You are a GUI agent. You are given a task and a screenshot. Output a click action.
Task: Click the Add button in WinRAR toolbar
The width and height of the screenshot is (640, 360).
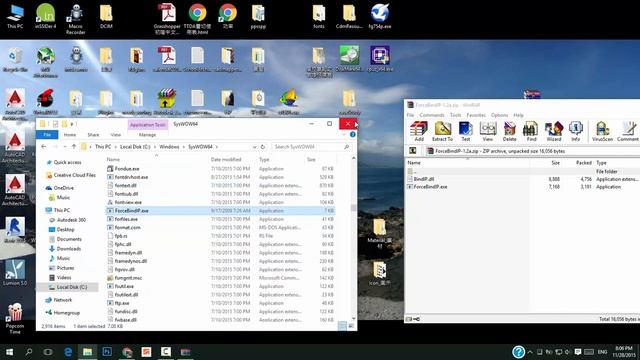[419, 131]
